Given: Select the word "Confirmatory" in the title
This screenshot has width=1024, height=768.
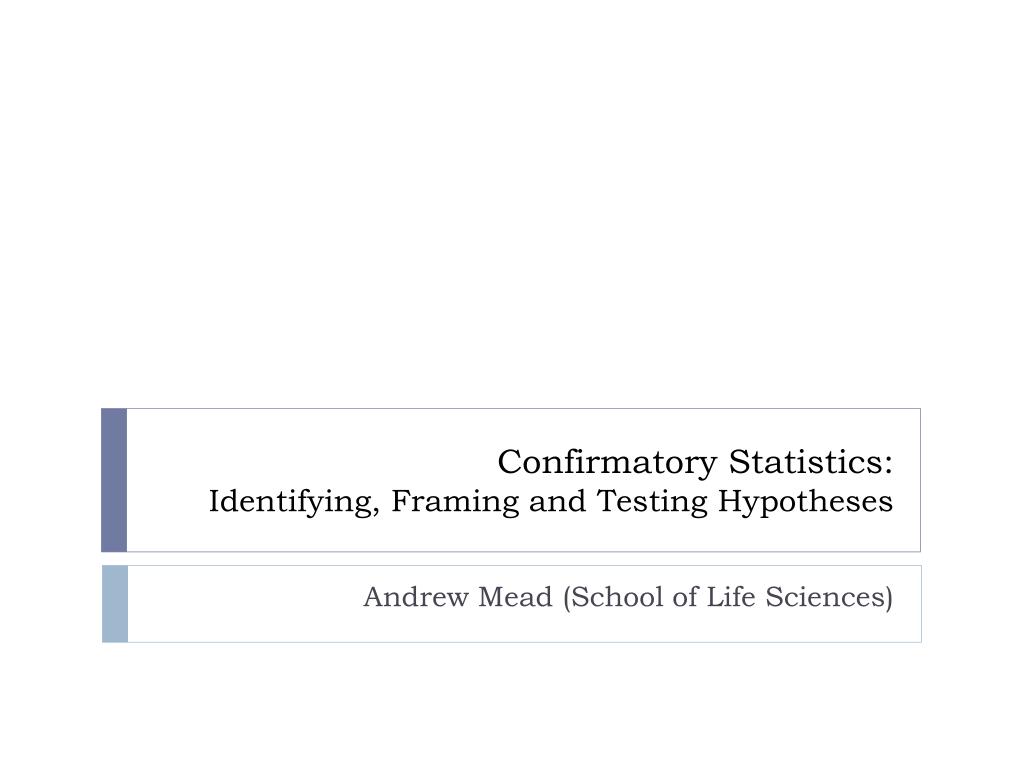Looking at the screenshot, I should 607,462.
